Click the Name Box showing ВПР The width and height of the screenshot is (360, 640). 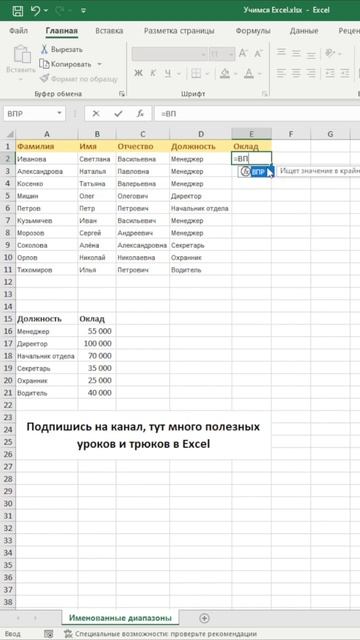pyautogui.click(x=29, y=114)
